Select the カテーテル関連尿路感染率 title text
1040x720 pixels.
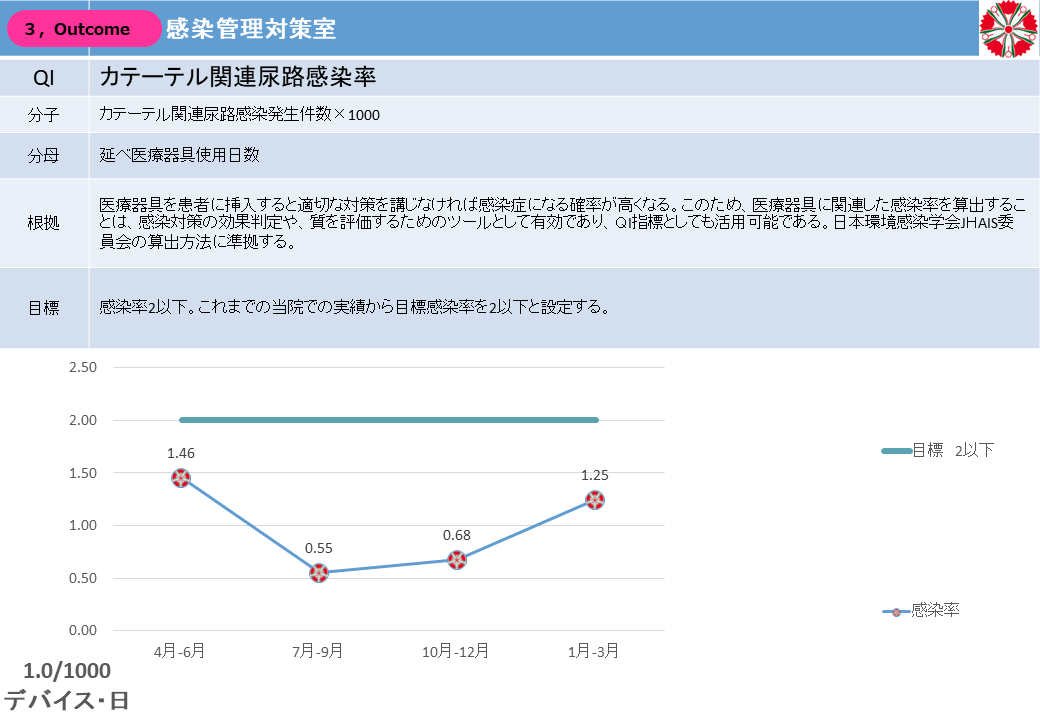tap(237, 77)
